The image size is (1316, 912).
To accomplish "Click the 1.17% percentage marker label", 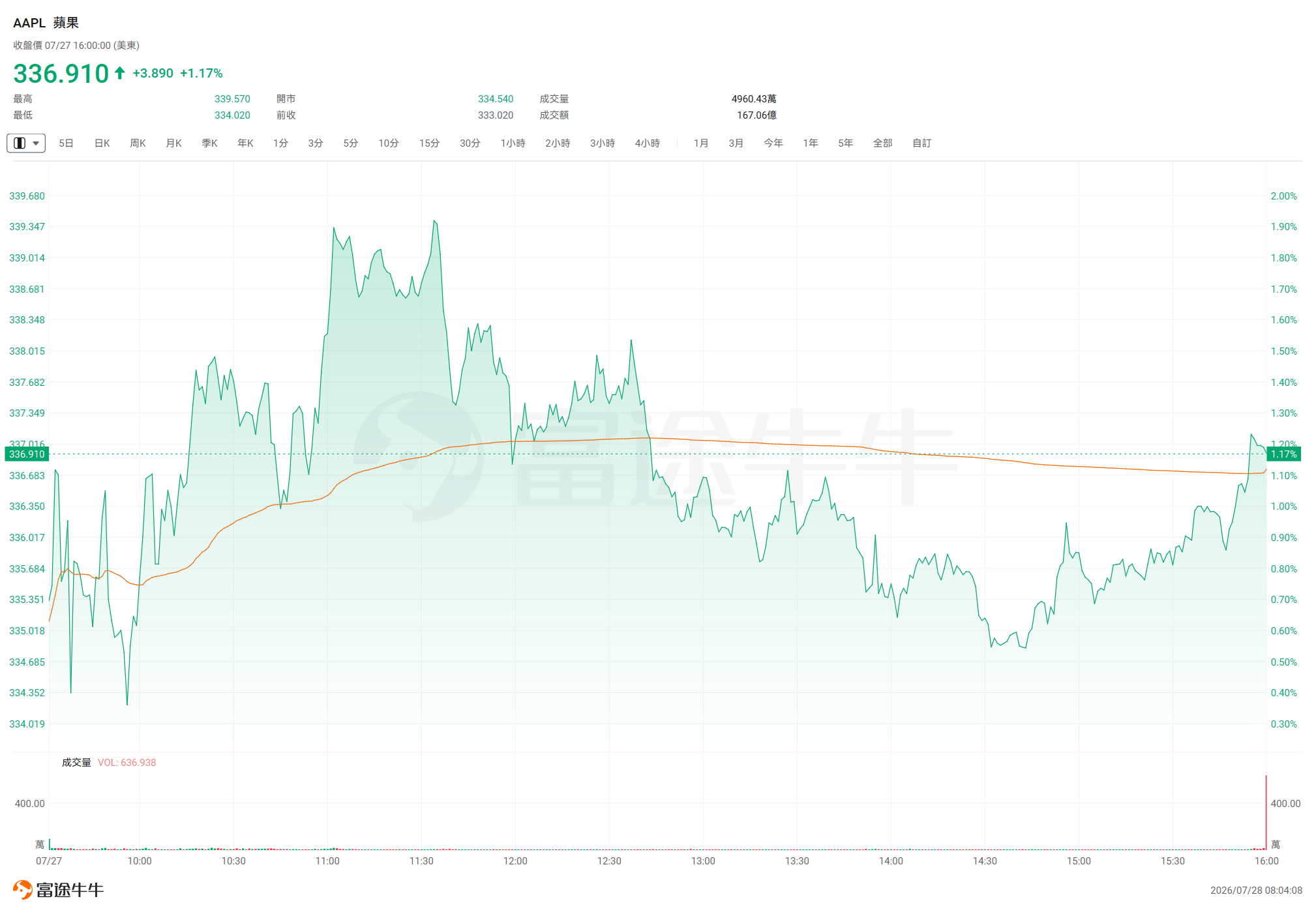I will coord(1284,454).
